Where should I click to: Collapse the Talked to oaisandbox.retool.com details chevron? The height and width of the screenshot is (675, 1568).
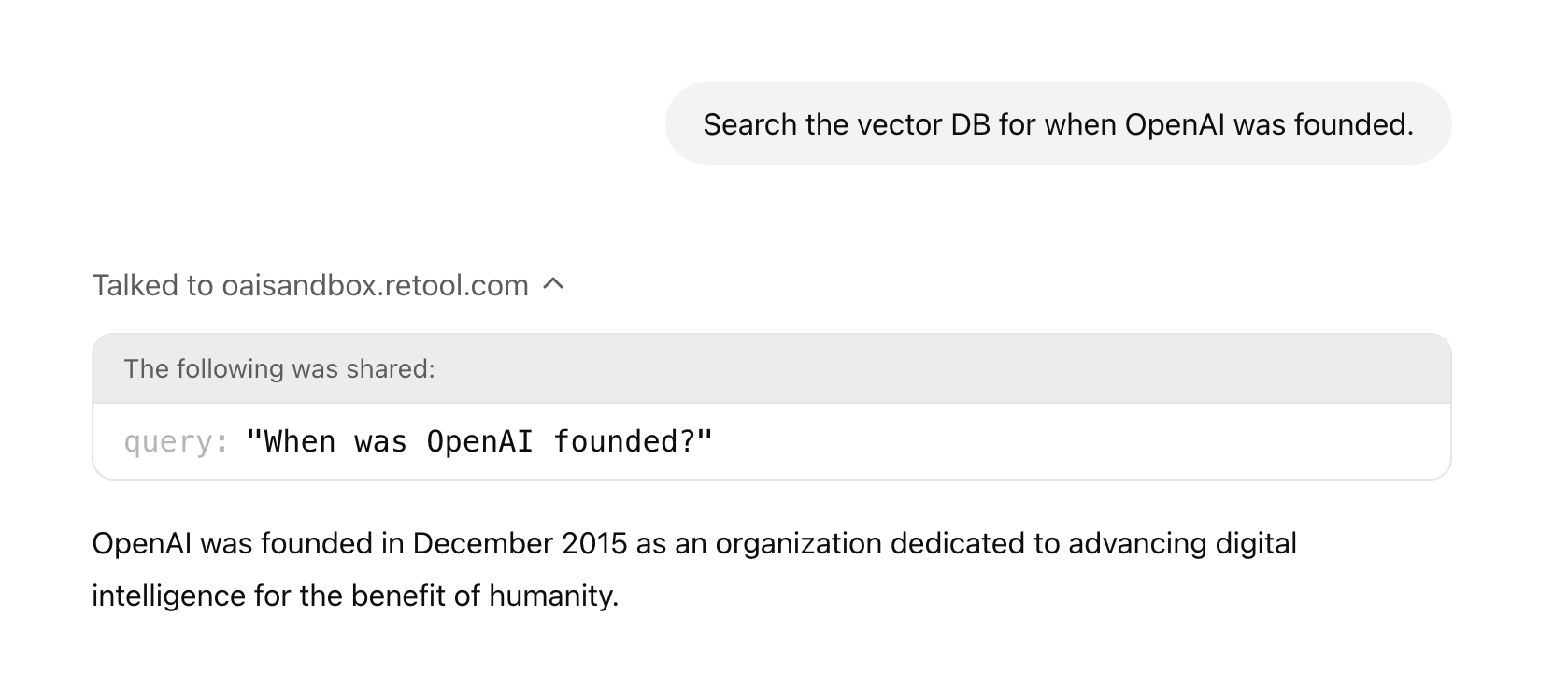pos(553,283)
